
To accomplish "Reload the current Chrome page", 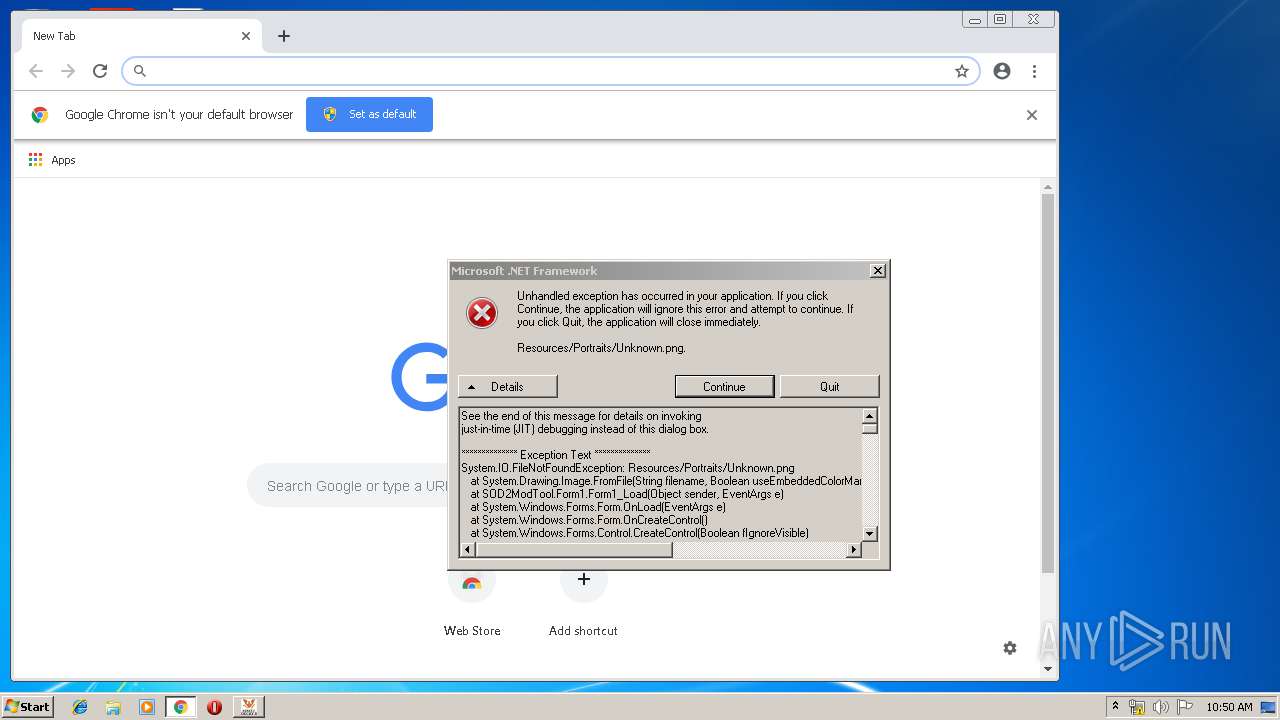I will tap(100, 71).
